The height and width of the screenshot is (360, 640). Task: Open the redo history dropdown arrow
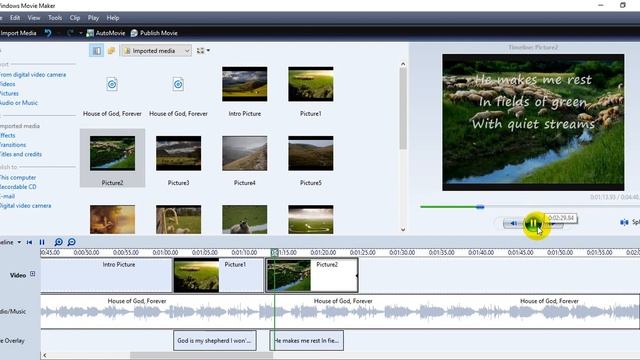80,33
